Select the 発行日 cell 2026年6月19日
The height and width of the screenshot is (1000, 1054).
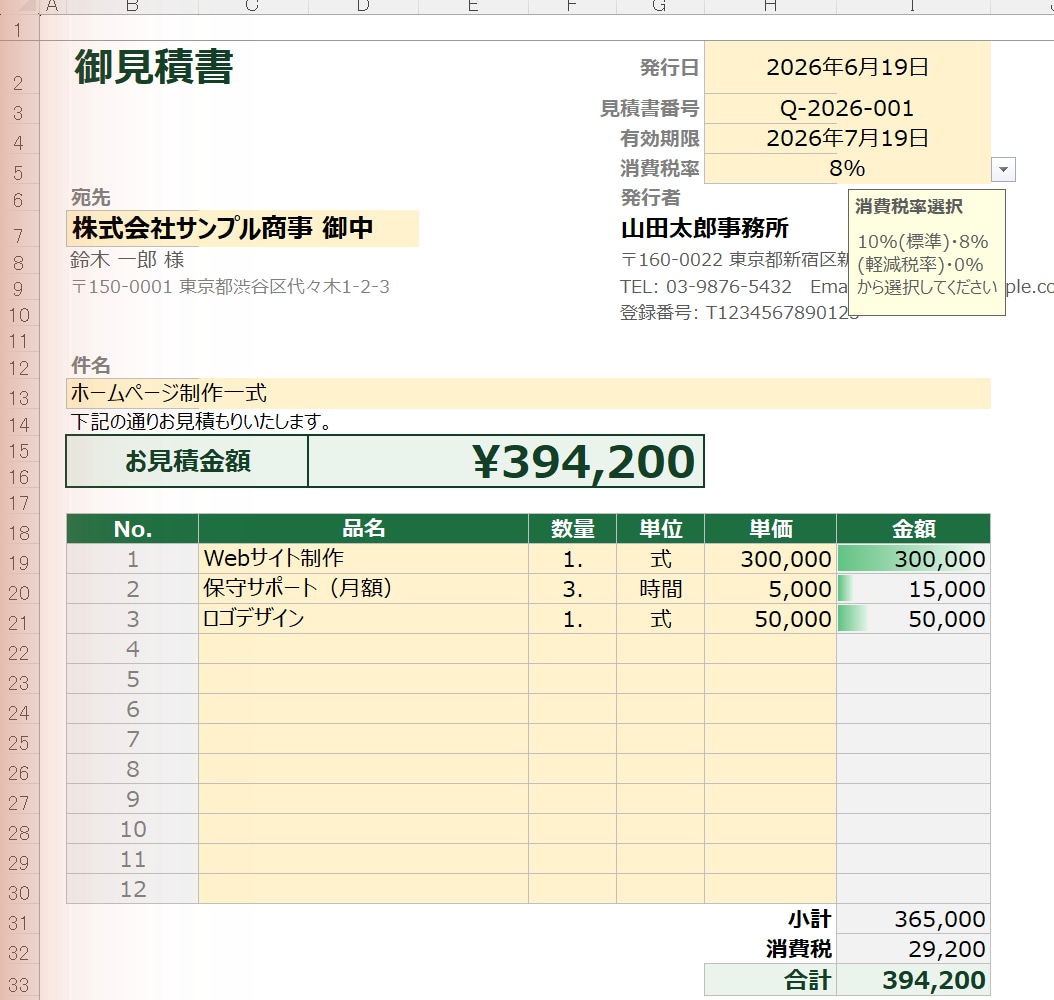847,67
